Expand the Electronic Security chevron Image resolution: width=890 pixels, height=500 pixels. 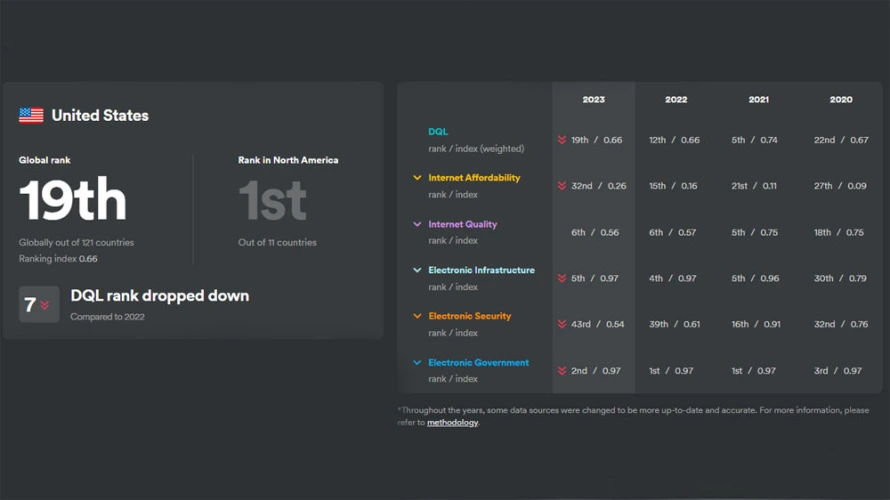(x=417, y=316)
